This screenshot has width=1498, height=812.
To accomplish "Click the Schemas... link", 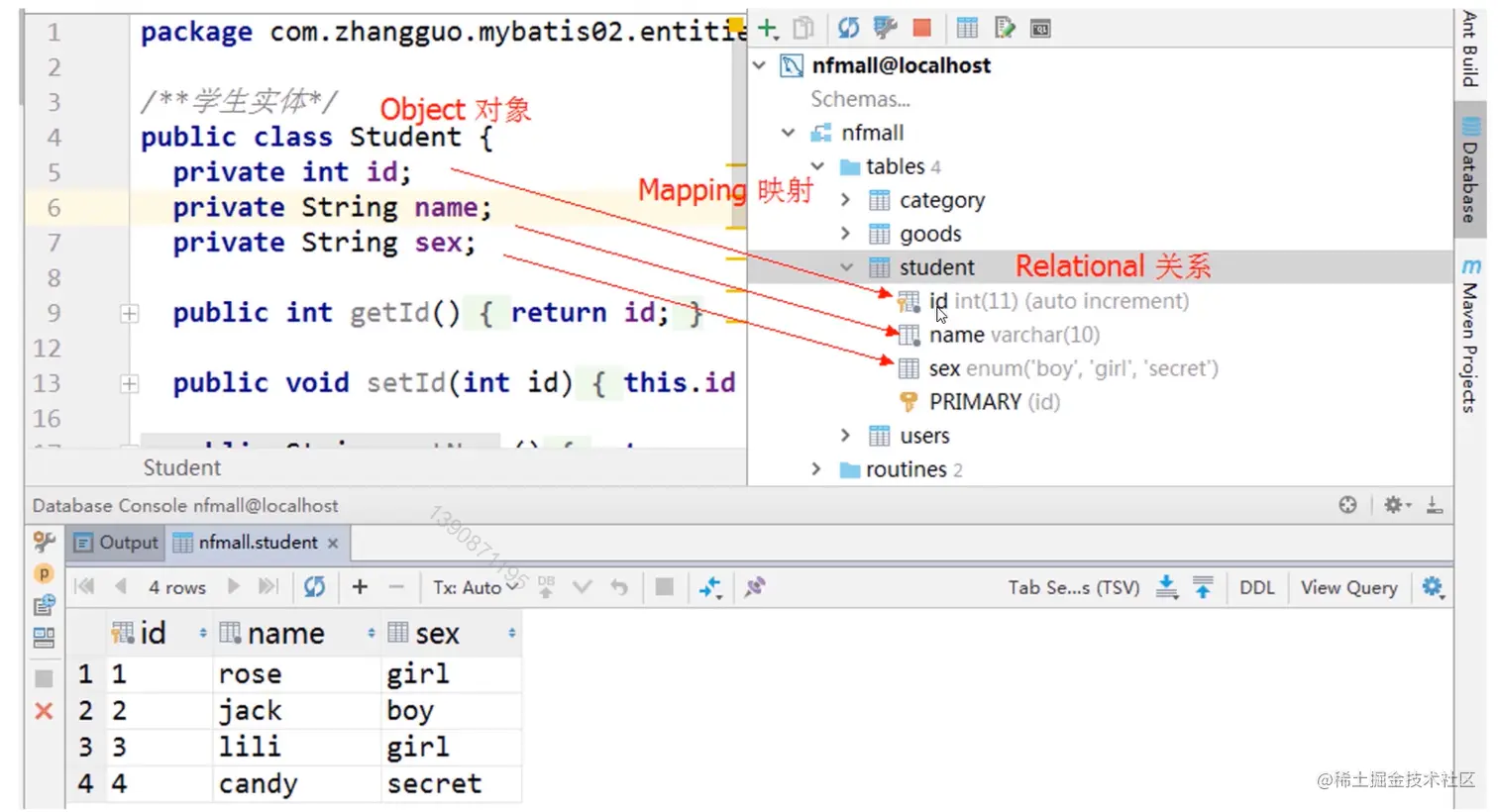I will [860, 99].
